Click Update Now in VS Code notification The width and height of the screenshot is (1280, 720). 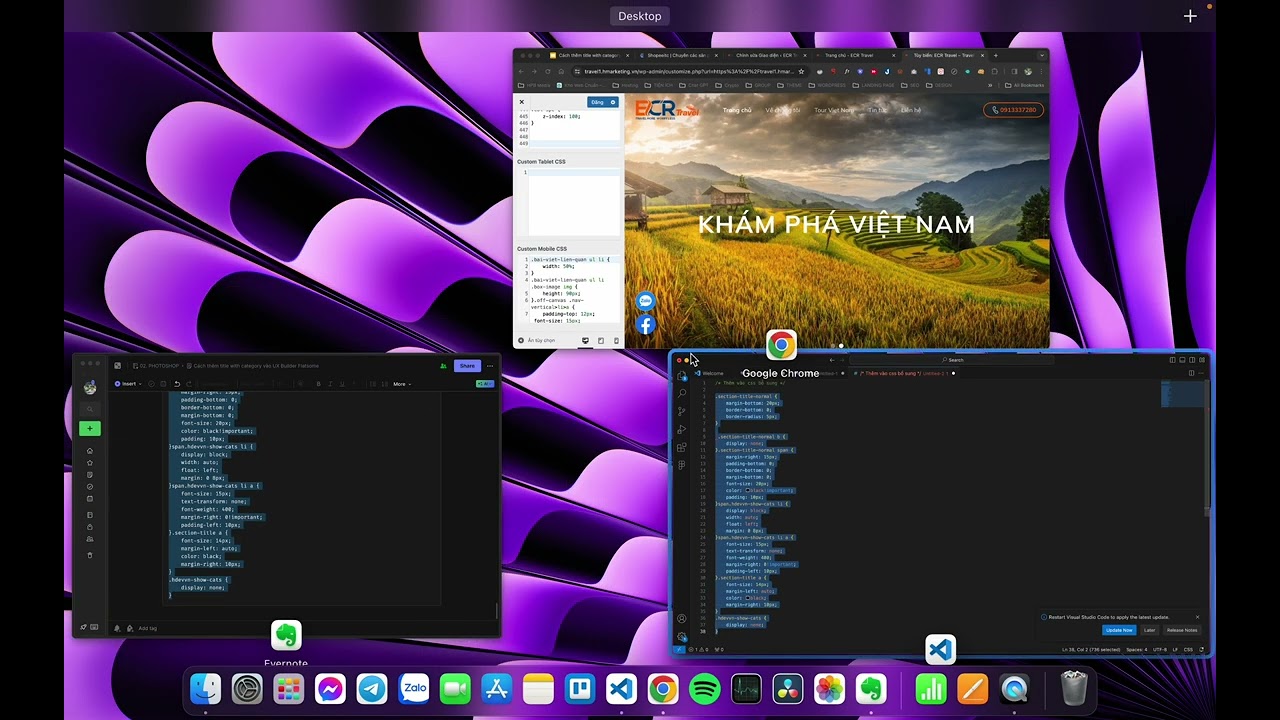[1118, 630]
